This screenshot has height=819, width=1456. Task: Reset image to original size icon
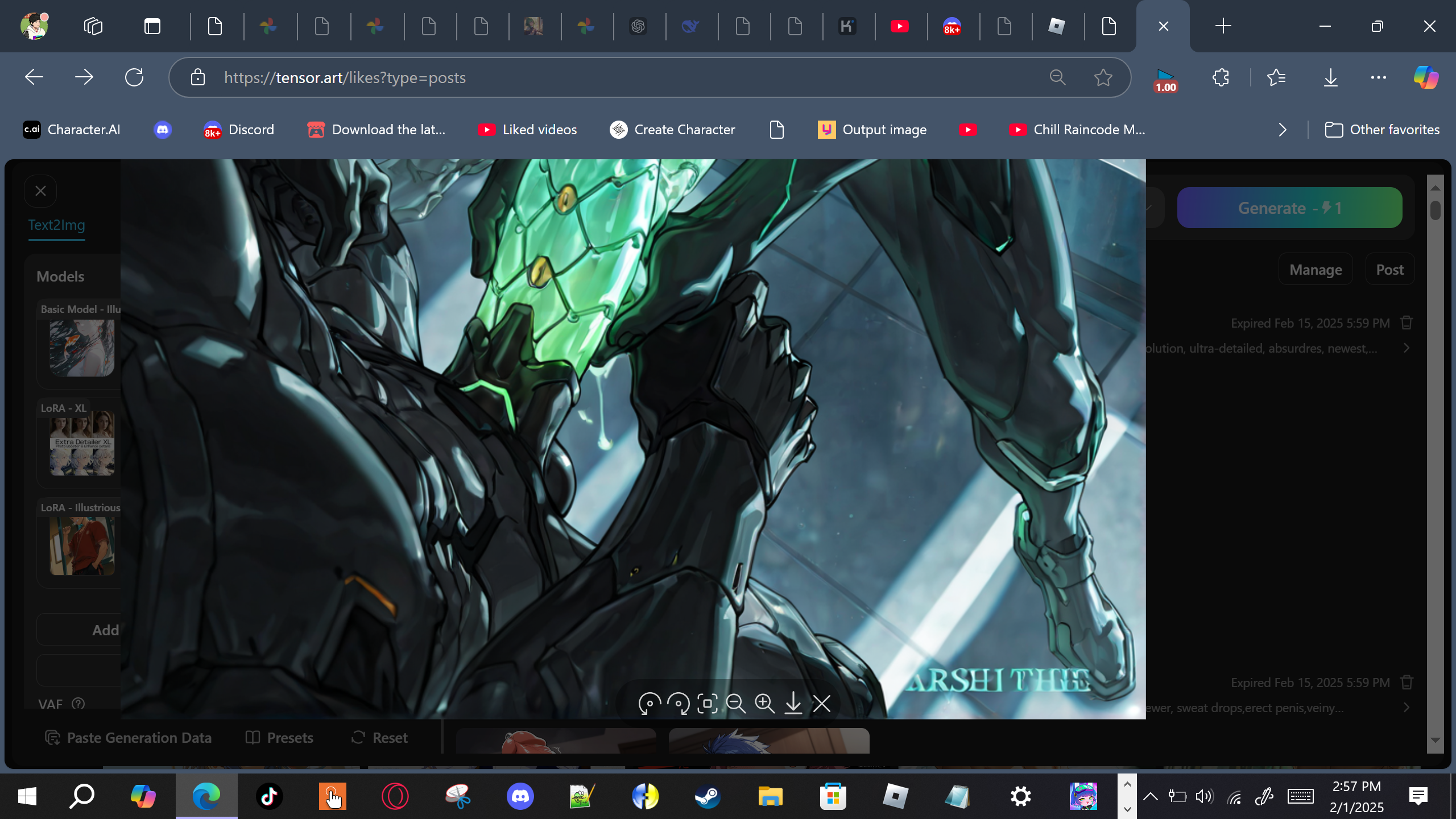pos(707,704)
